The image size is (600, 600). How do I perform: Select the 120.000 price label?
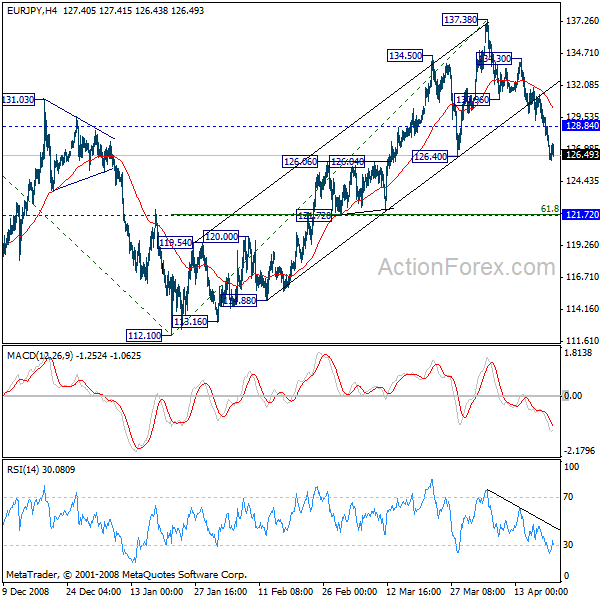tap(221, 236)
